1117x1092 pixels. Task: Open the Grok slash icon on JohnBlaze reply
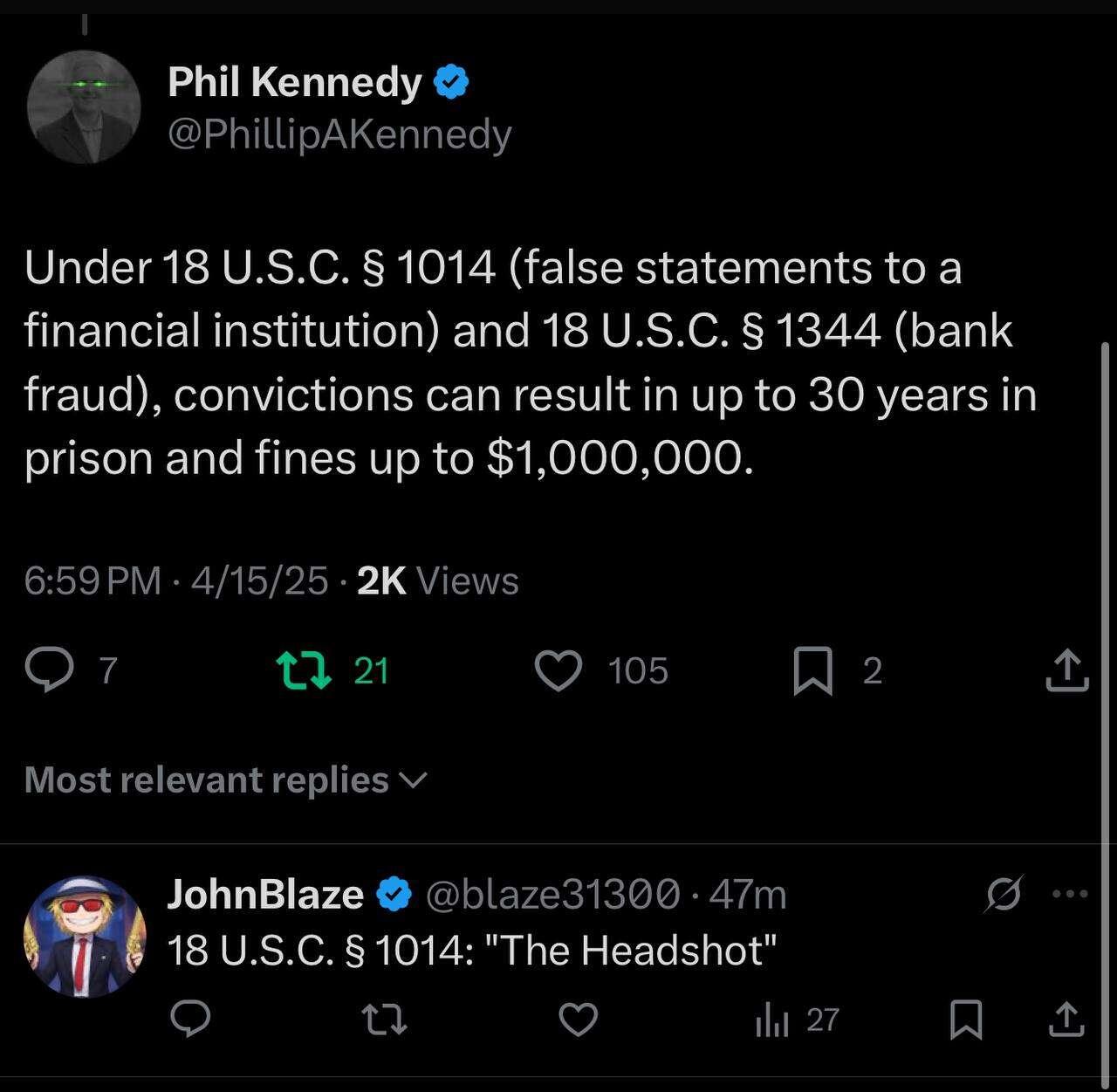tap(1004, 894)
